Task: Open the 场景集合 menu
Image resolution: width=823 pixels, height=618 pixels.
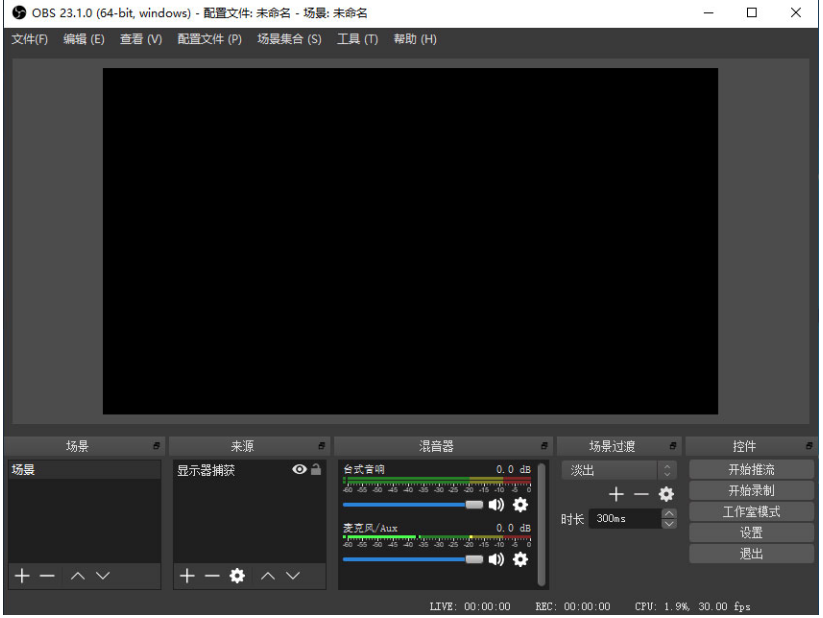Action: click(289, 39)
